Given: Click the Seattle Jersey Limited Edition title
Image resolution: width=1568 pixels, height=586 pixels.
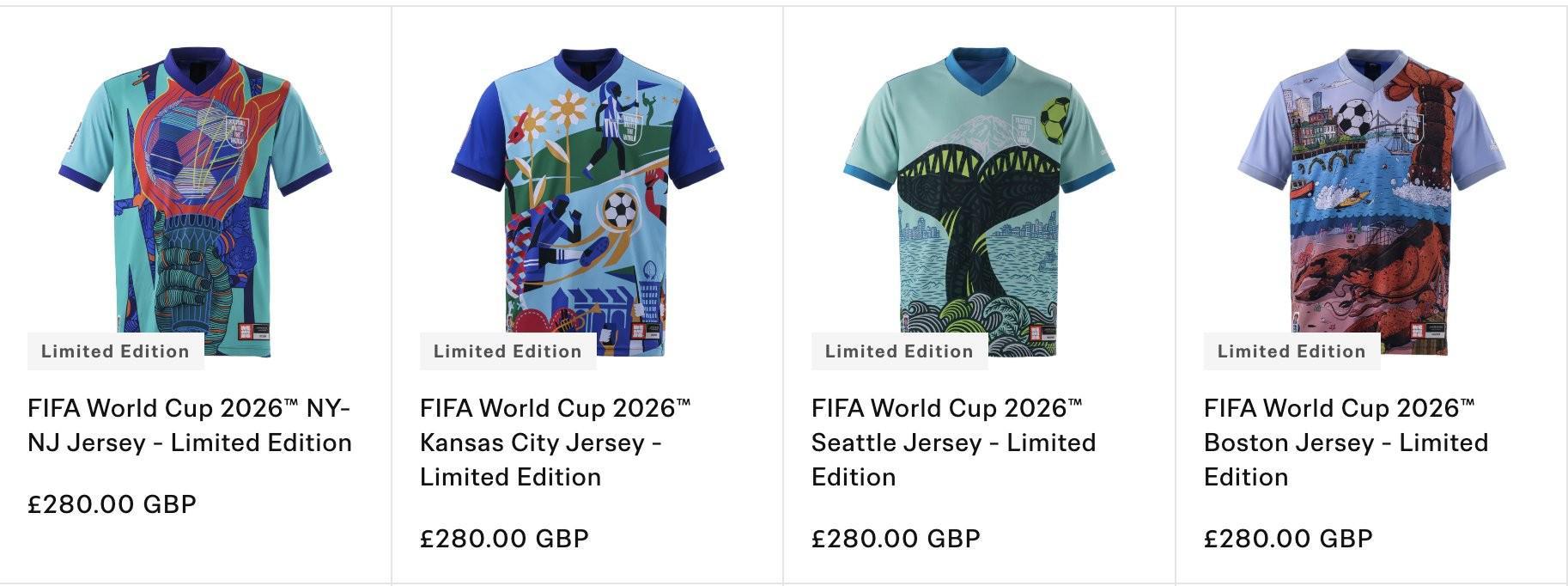Looking at the screenshot, I should click(954, 443).
